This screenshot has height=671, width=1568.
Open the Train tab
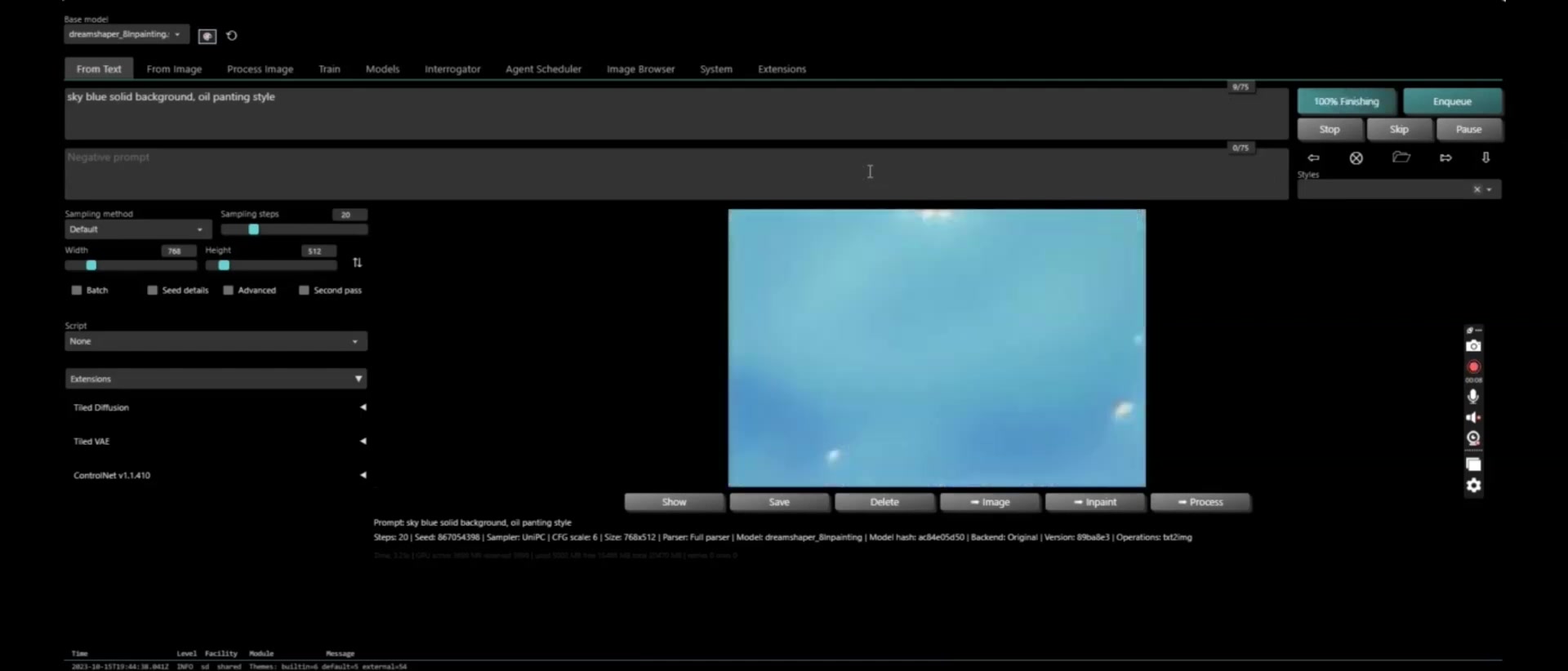coord(329,69)
